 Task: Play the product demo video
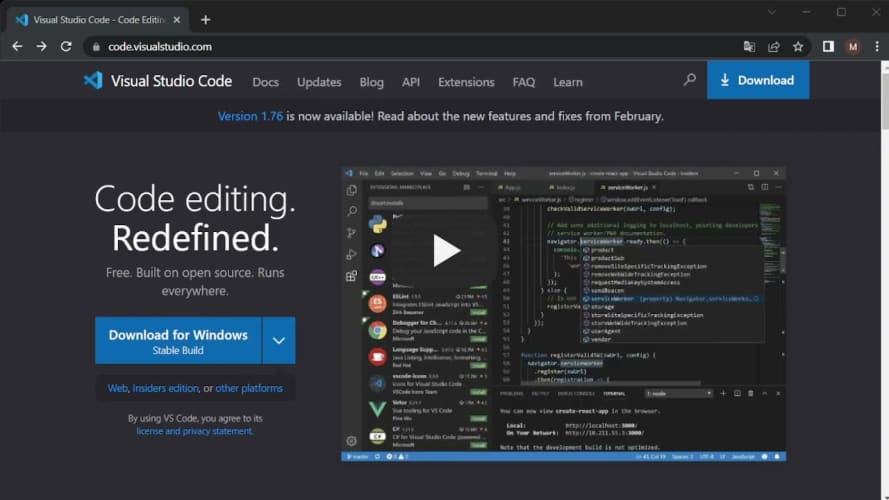pos(446,250)
